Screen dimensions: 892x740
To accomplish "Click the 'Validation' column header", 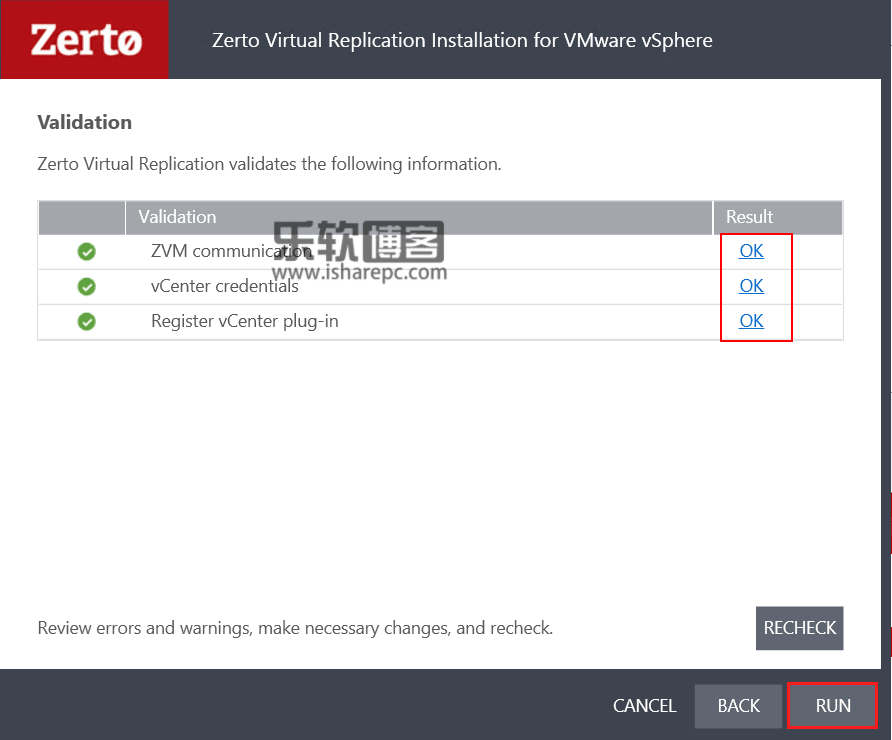I will tap(419, 217).
